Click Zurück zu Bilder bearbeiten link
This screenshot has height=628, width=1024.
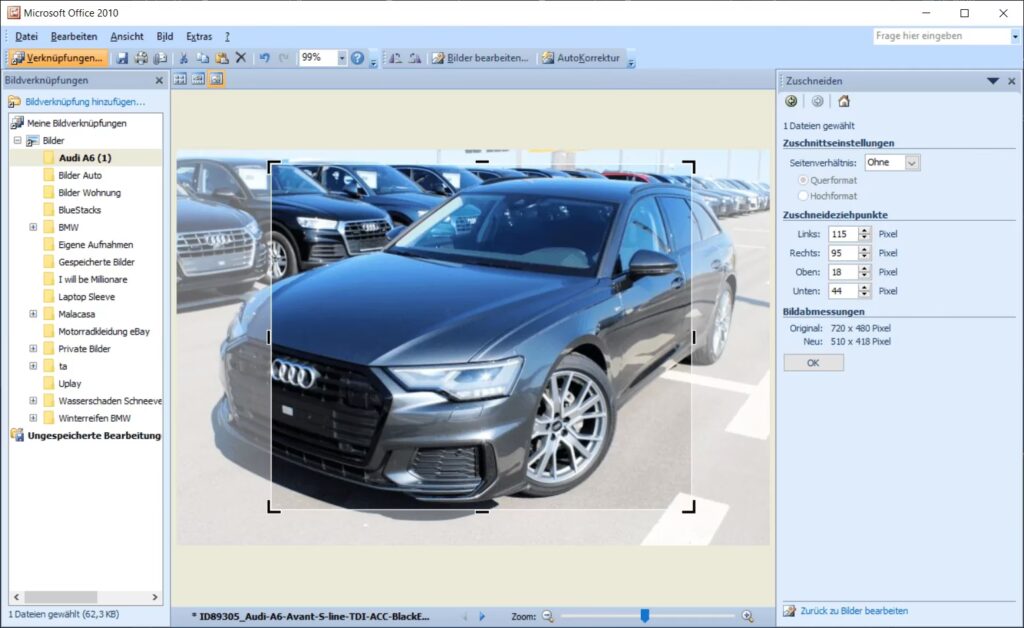pyautogui.click(x=852, y=610)
